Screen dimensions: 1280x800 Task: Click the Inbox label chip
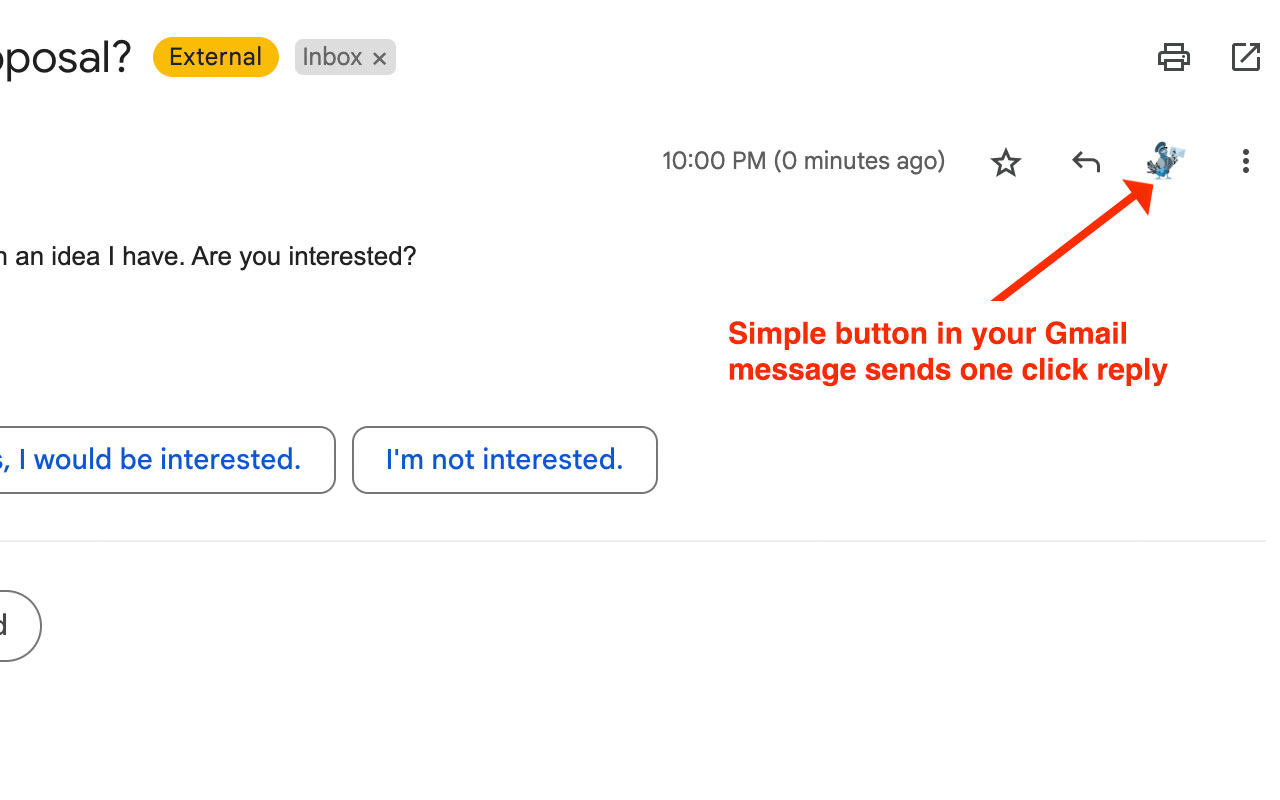pos(332,57)
